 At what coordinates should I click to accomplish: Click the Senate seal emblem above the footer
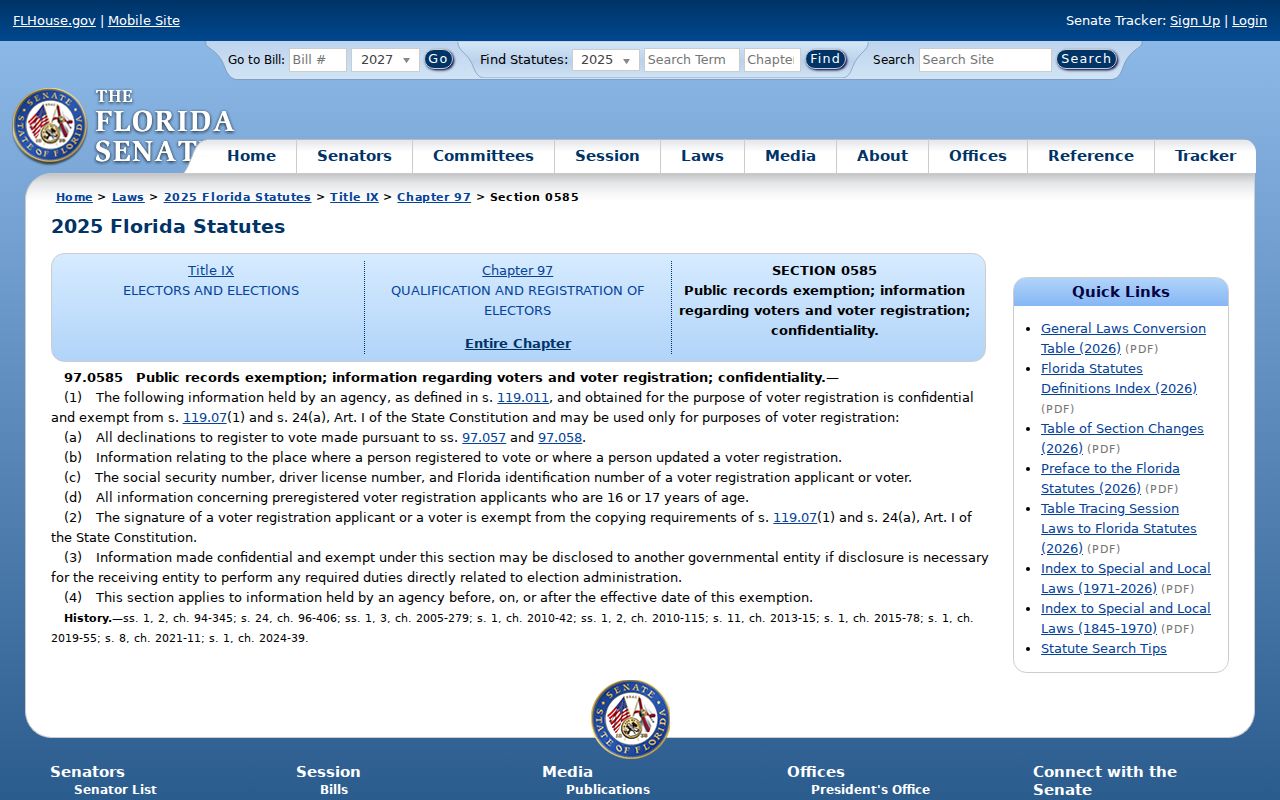coord(630,719)
